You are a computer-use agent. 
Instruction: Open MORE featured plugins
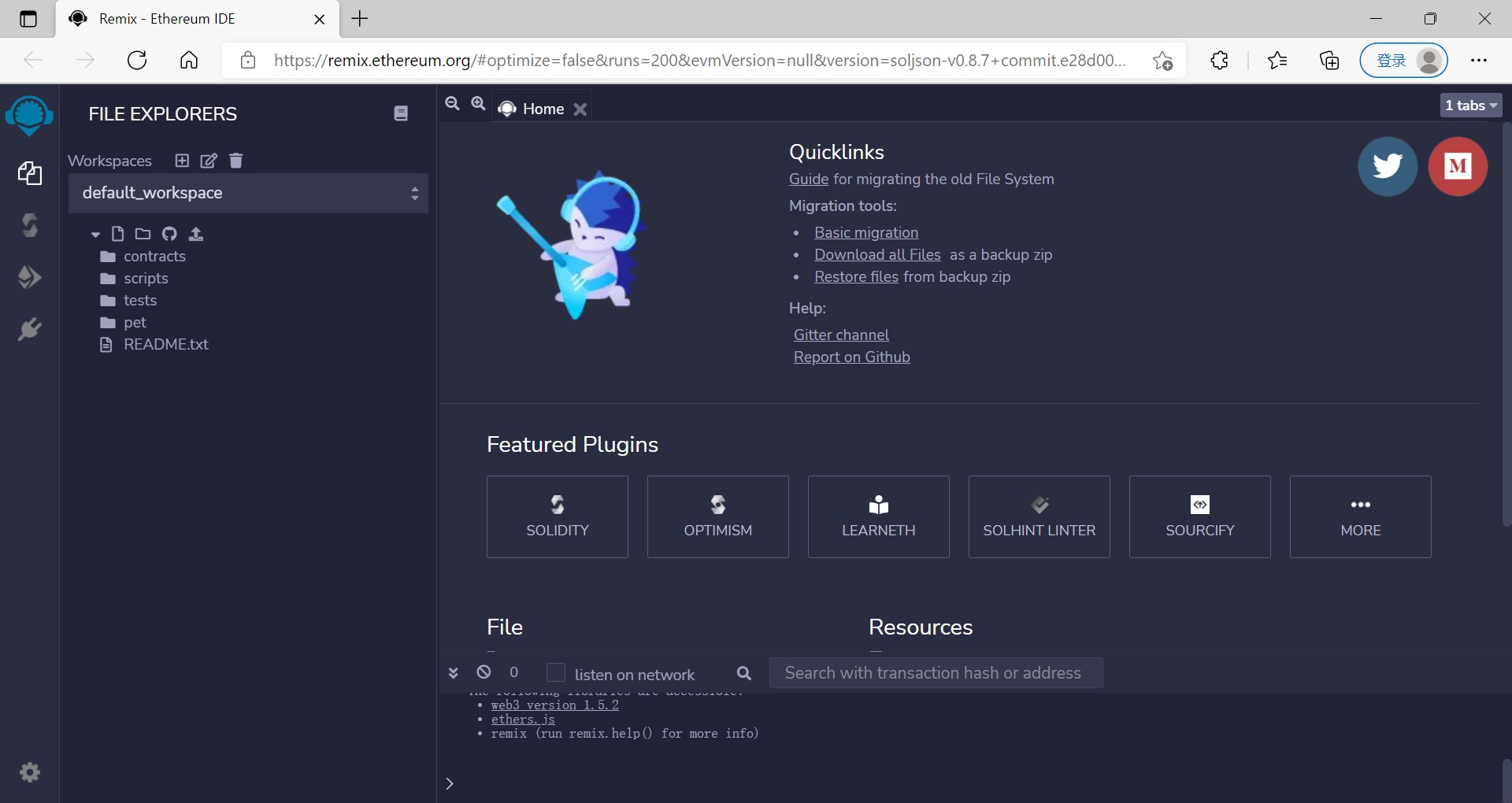point(1361,516)
